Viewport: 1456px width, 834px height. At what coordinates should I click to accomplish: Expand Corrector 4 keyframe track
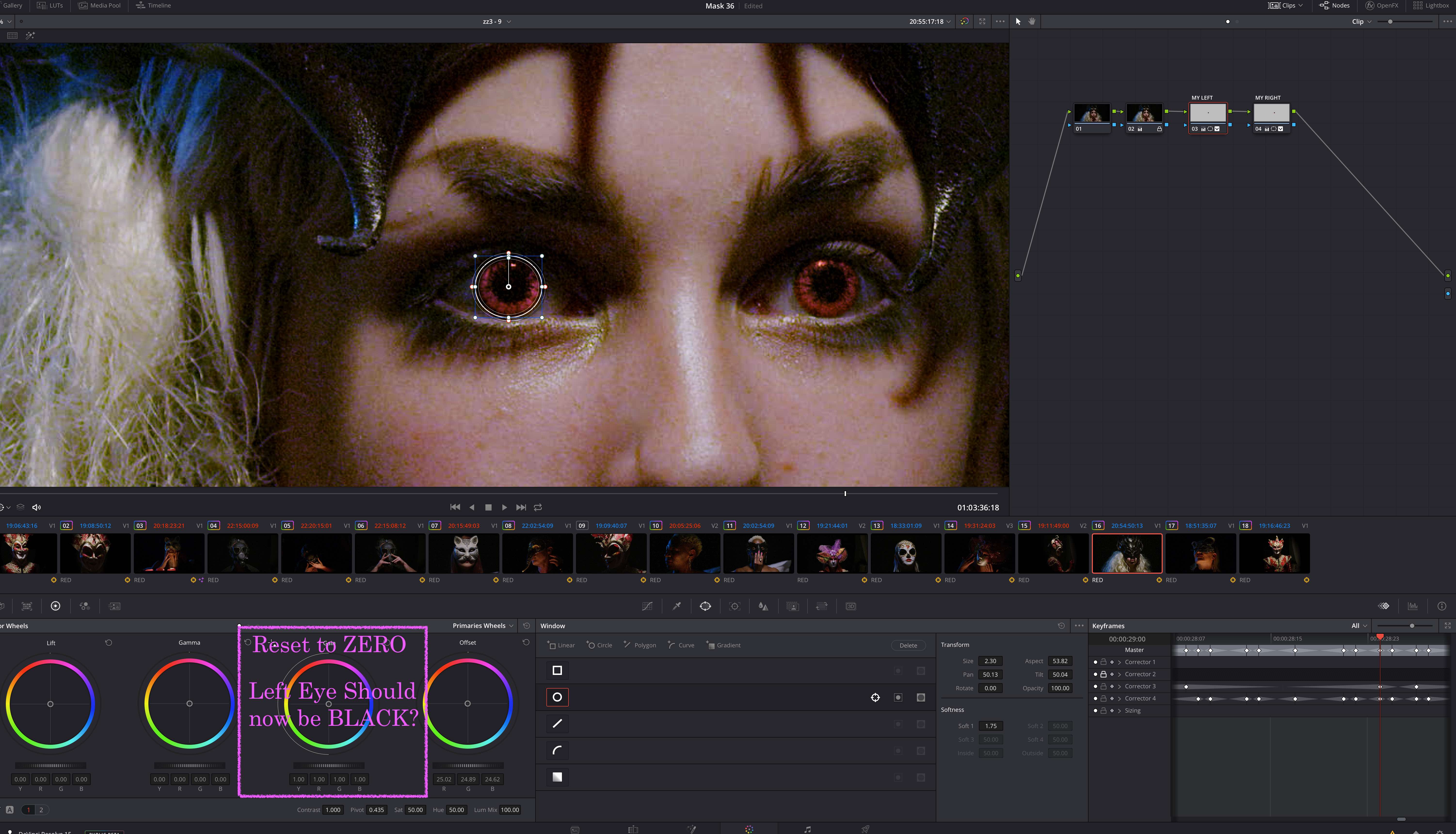(1119, 699)
